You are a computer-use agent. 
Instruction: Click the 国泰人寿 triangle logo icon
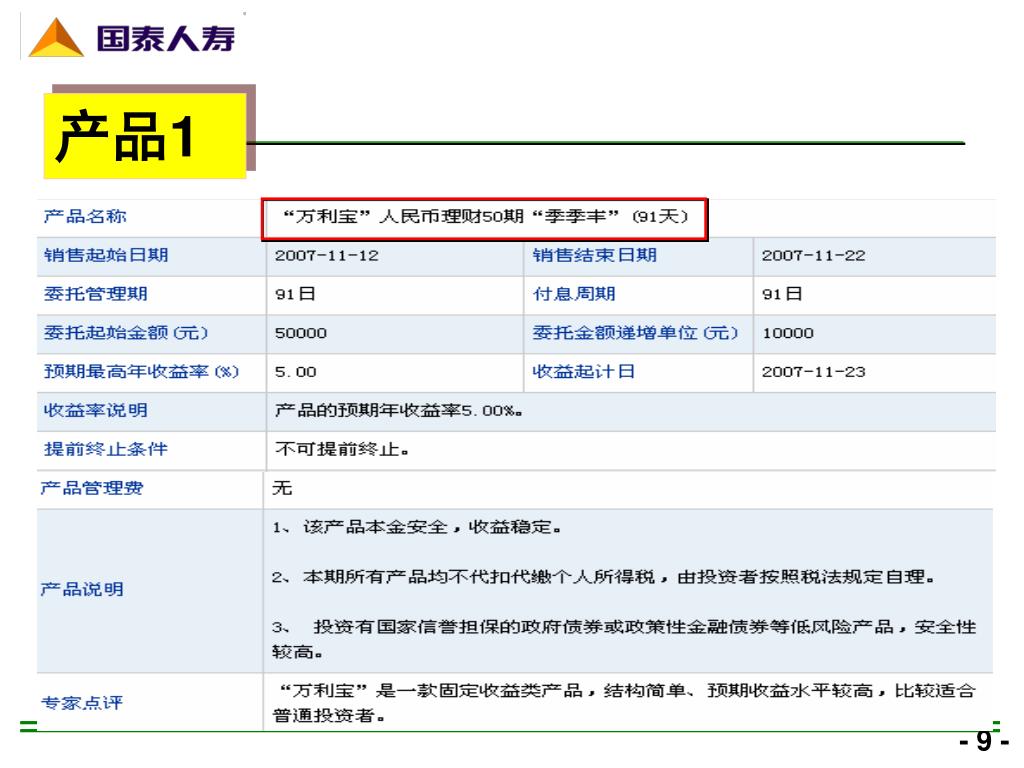click(x=56, y=38)
